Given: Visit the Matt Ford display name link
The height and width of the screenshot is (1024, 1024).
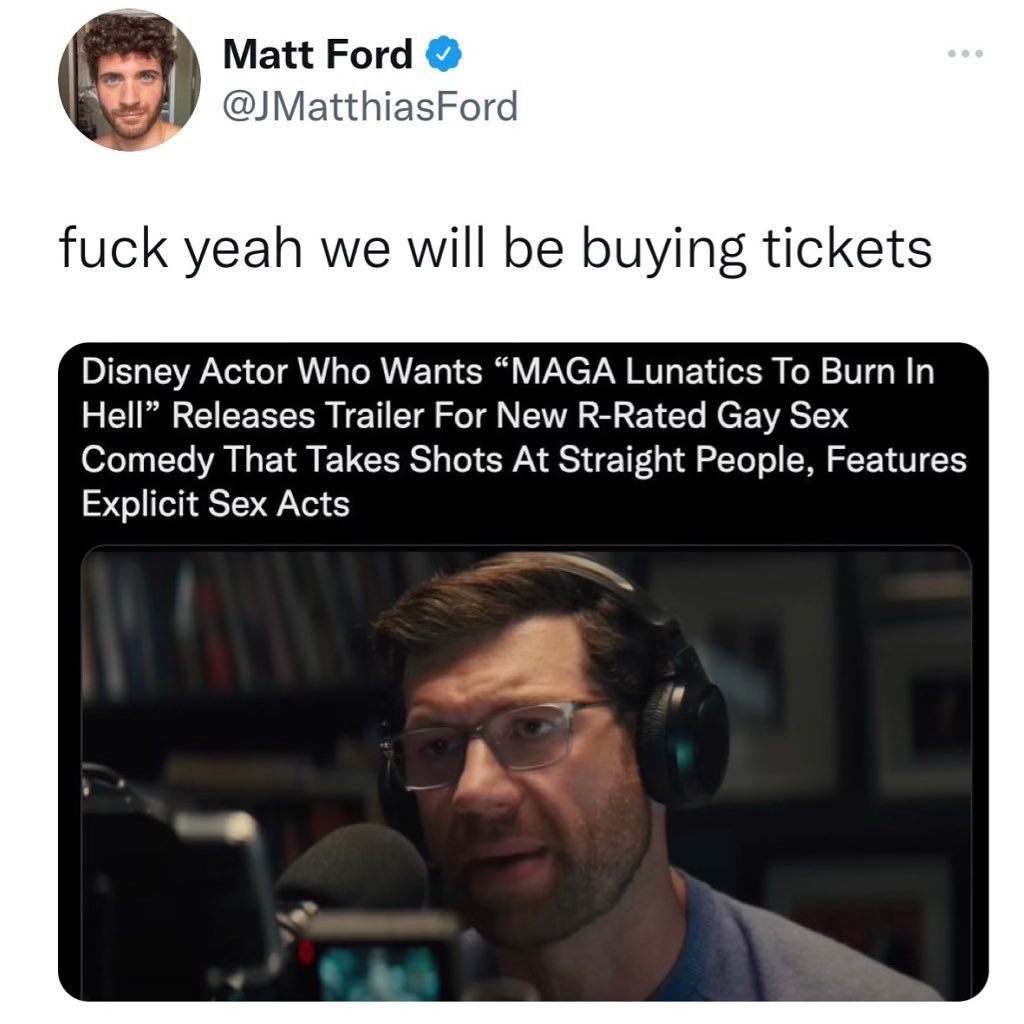Looking at the screenshot, I should click(317, 54).
